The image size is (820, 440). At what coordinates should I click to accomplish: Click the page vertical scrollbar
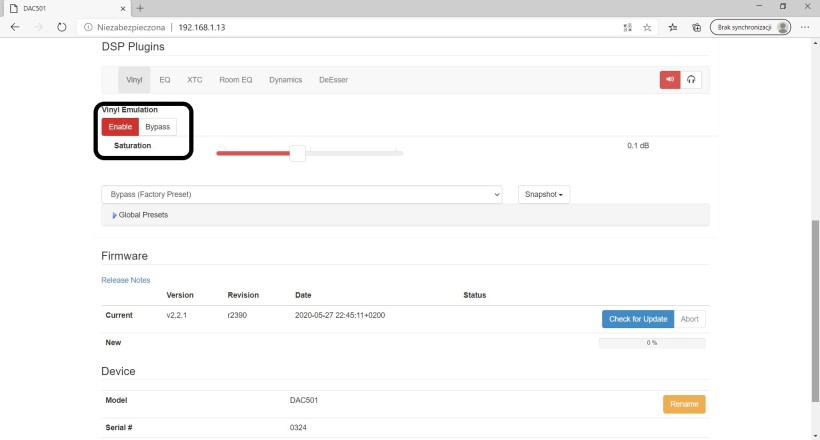pos(815,311)
